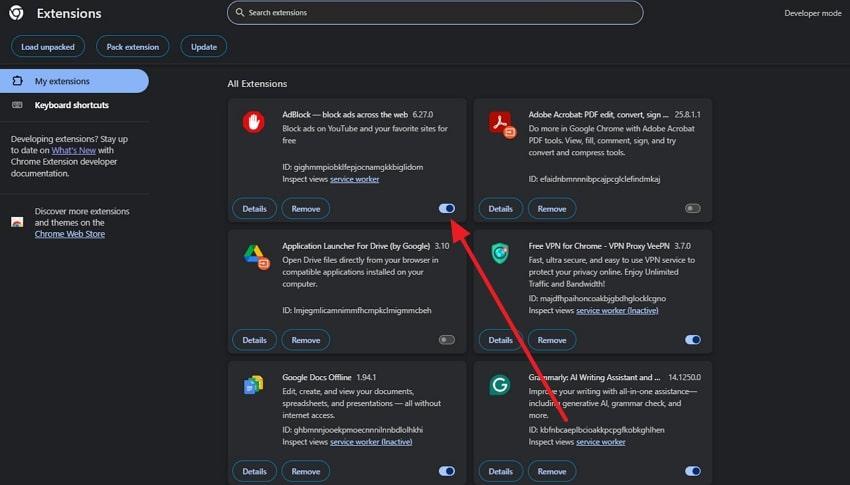Click the Extensions page title

click(69, 13)
